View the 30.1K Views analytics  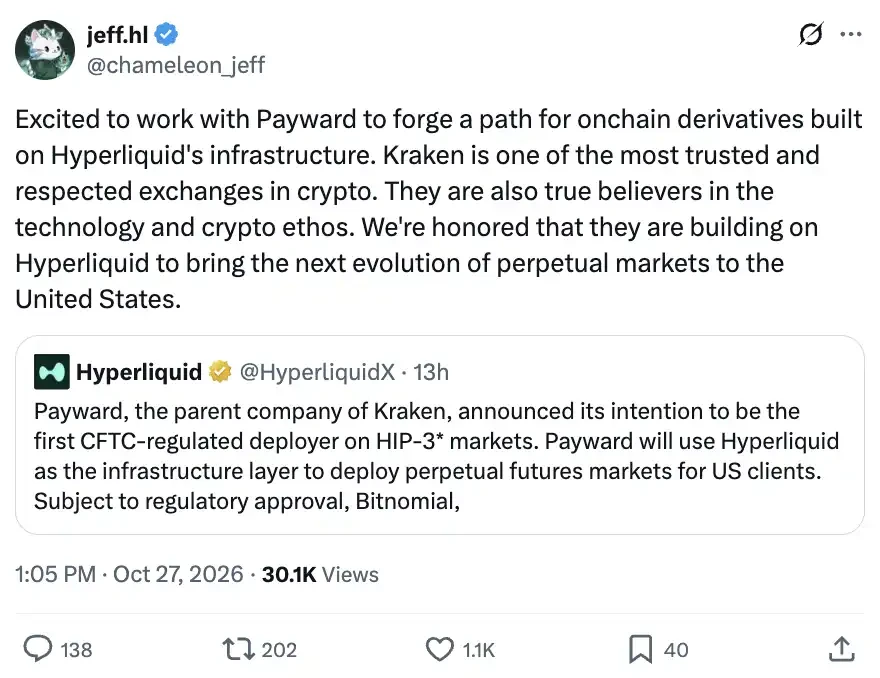pyautogui.click(x=320, y=574)
